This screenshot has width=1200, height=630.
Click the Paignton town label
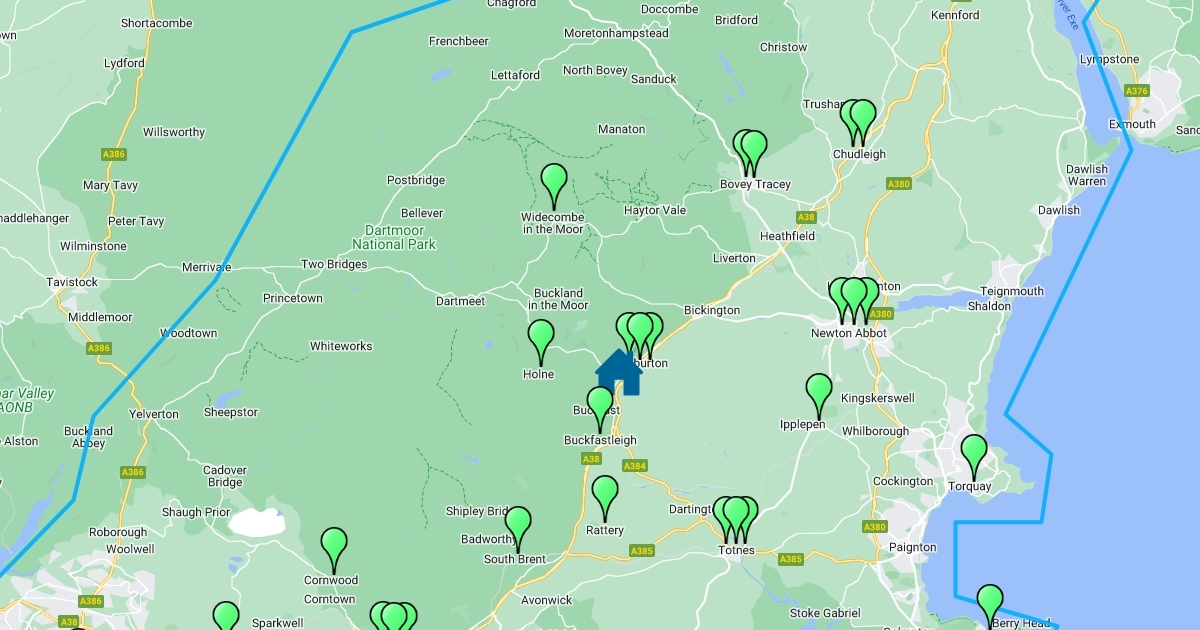tap(913, 547)
